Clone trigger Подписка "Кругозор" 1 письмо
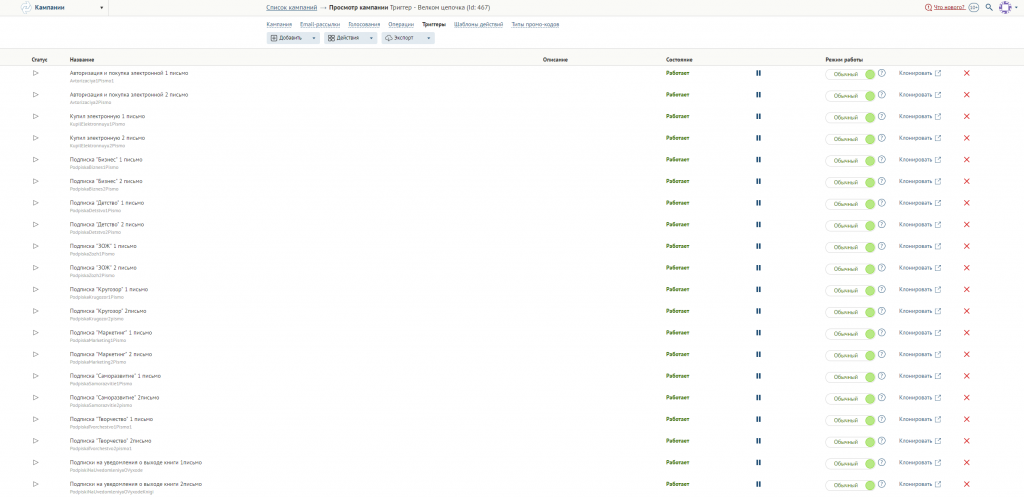The width and height of the screenshot is (1024, 498). [x=920, y=289]
